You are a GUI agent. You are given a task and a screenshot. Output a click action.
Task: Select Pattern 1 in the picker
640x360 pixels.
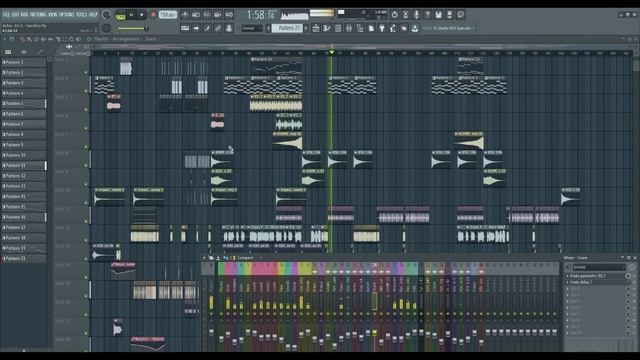24,62
